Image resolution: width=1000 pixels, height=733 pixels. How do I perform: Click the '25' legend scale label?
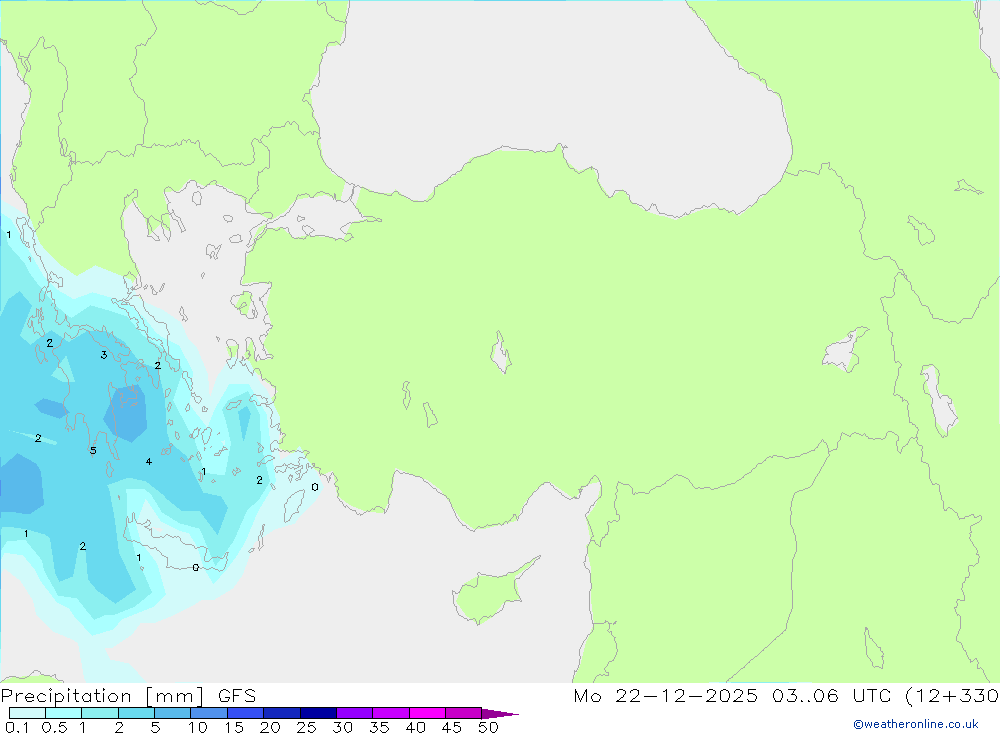tap(306, 727)
